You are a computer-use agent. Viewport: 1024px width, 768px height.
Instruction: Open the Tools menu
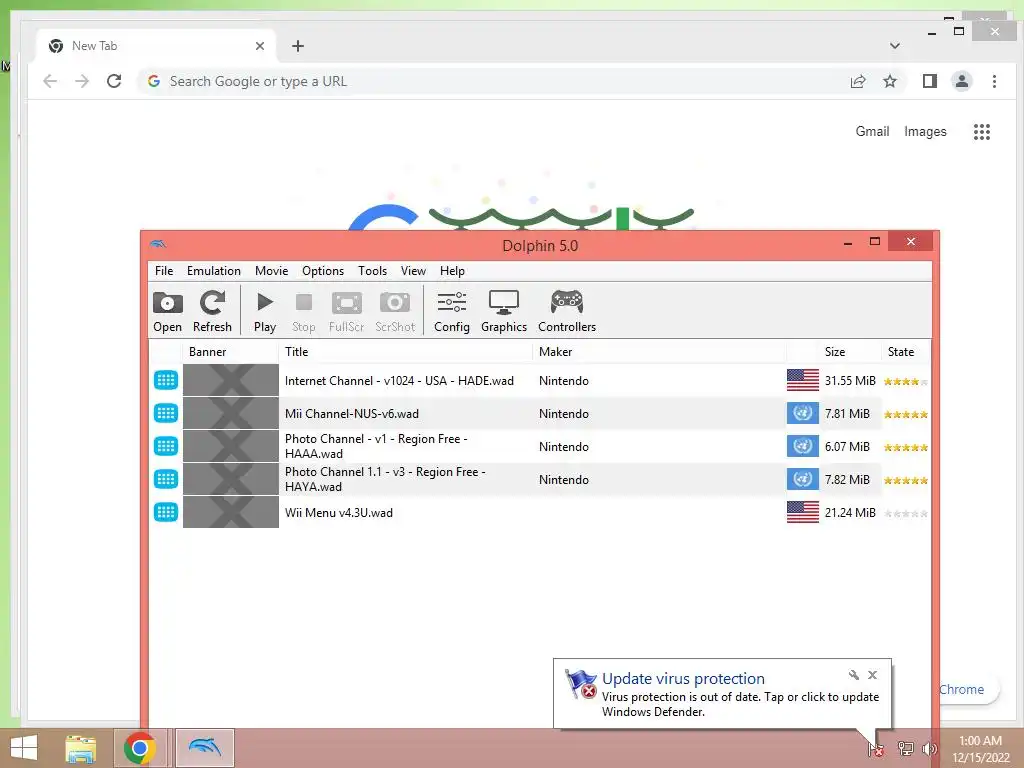coord(372,270)
